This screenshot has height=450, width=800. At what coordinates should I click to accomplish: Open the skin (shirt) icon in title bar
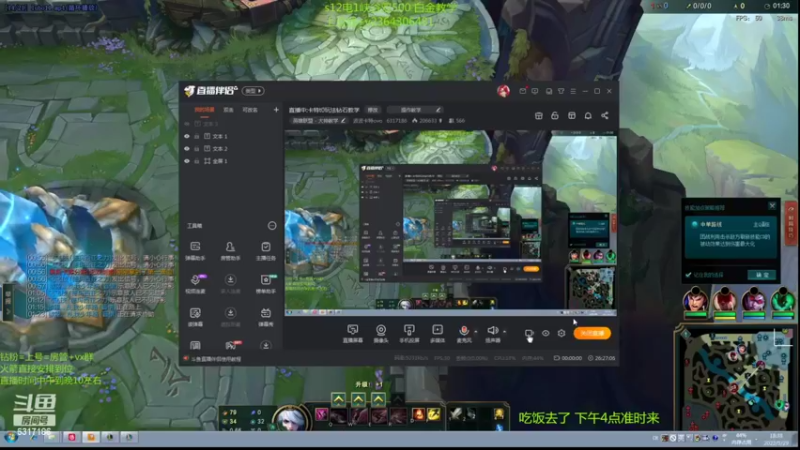pos(561,91)
